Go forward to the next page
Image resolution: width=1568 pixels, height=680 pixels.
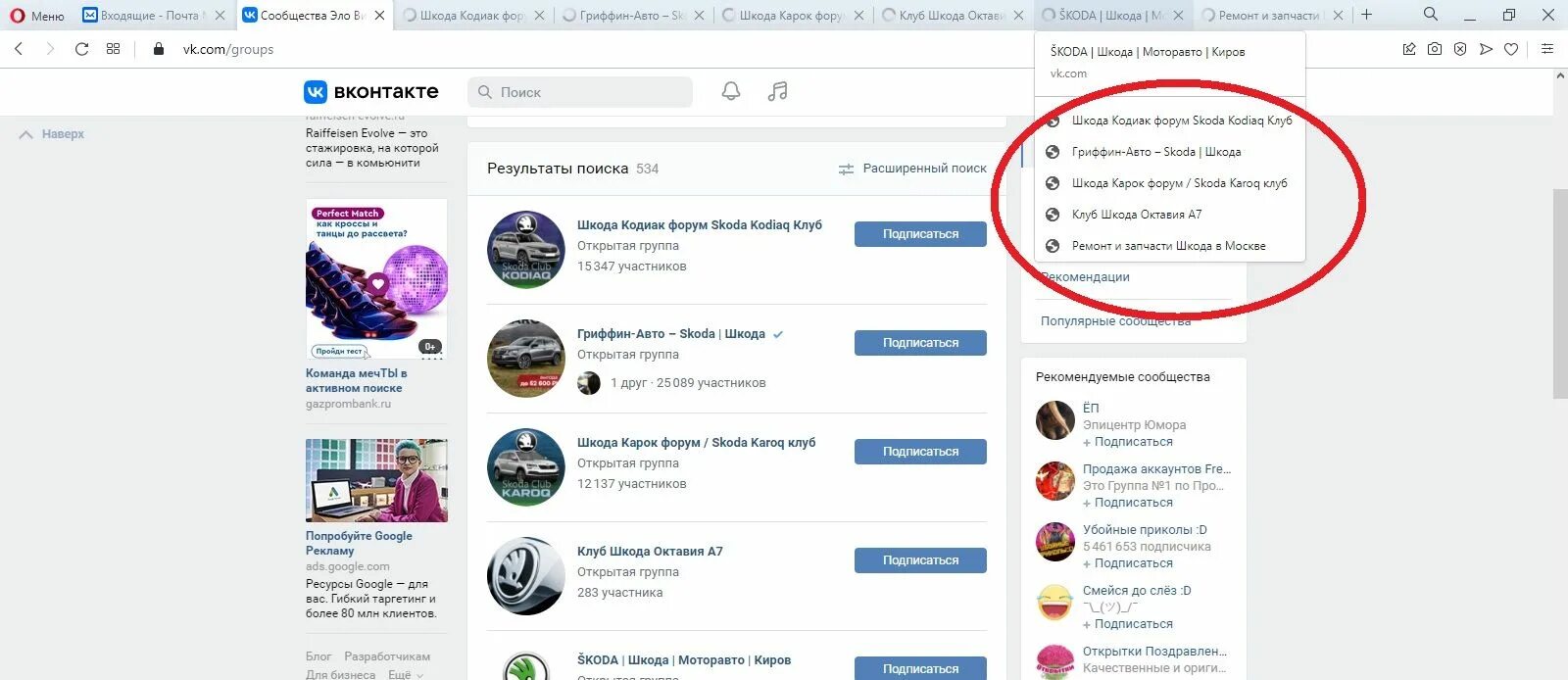(50, 49)
